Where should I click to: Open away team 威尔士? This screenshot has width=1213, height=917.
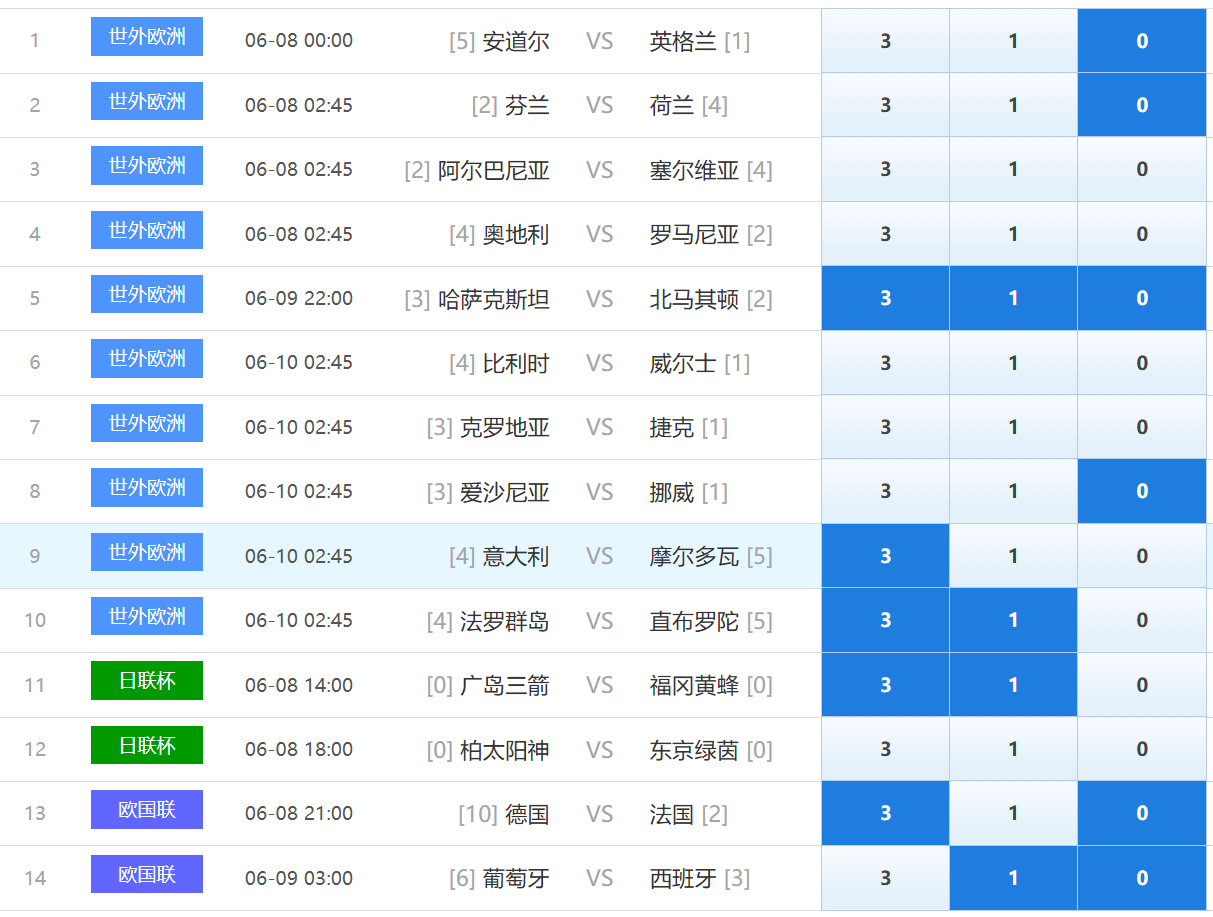click(683, 363)
